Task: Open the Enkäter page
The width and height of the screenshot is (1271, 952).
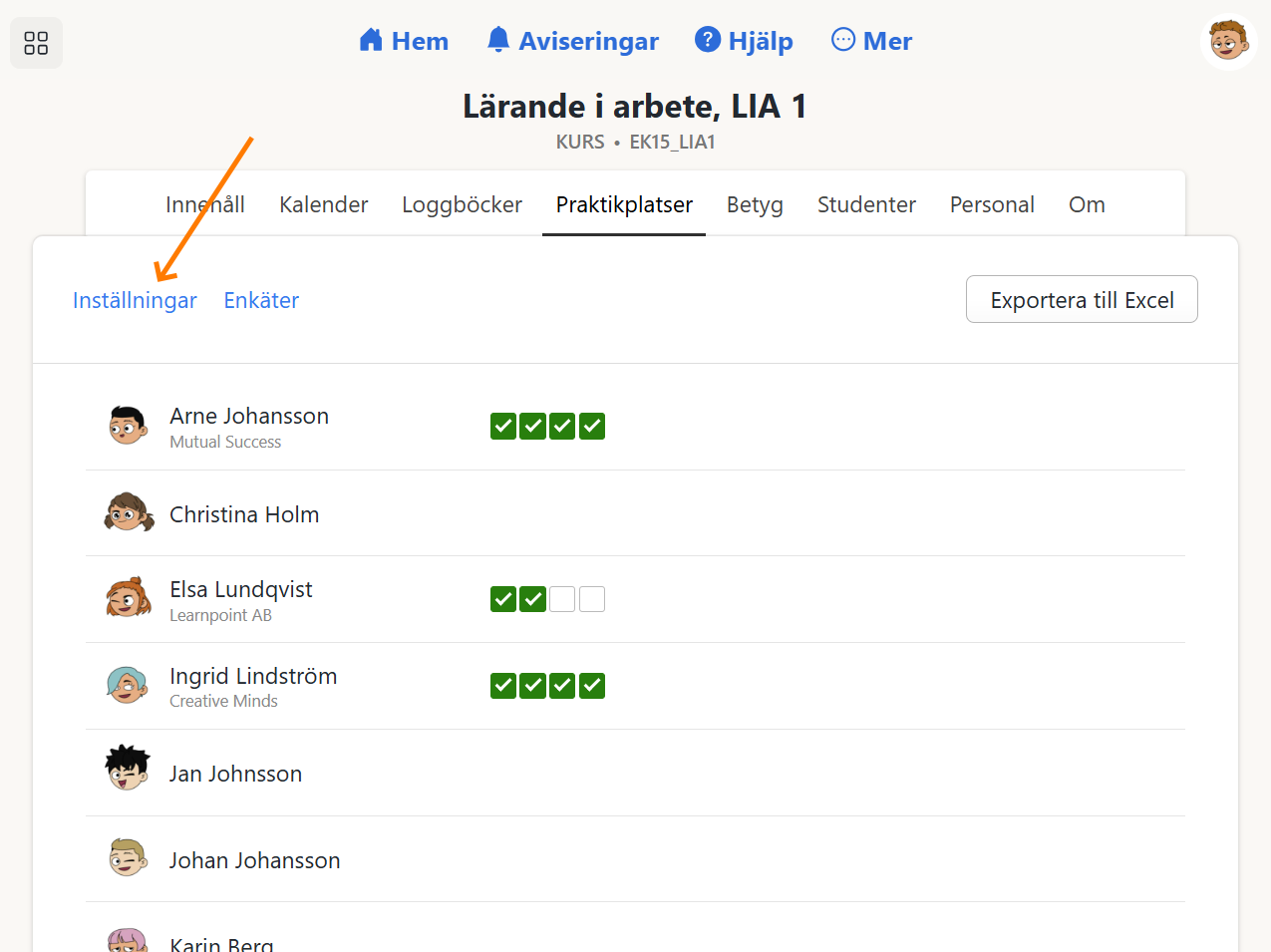Action: pos(260,300)
